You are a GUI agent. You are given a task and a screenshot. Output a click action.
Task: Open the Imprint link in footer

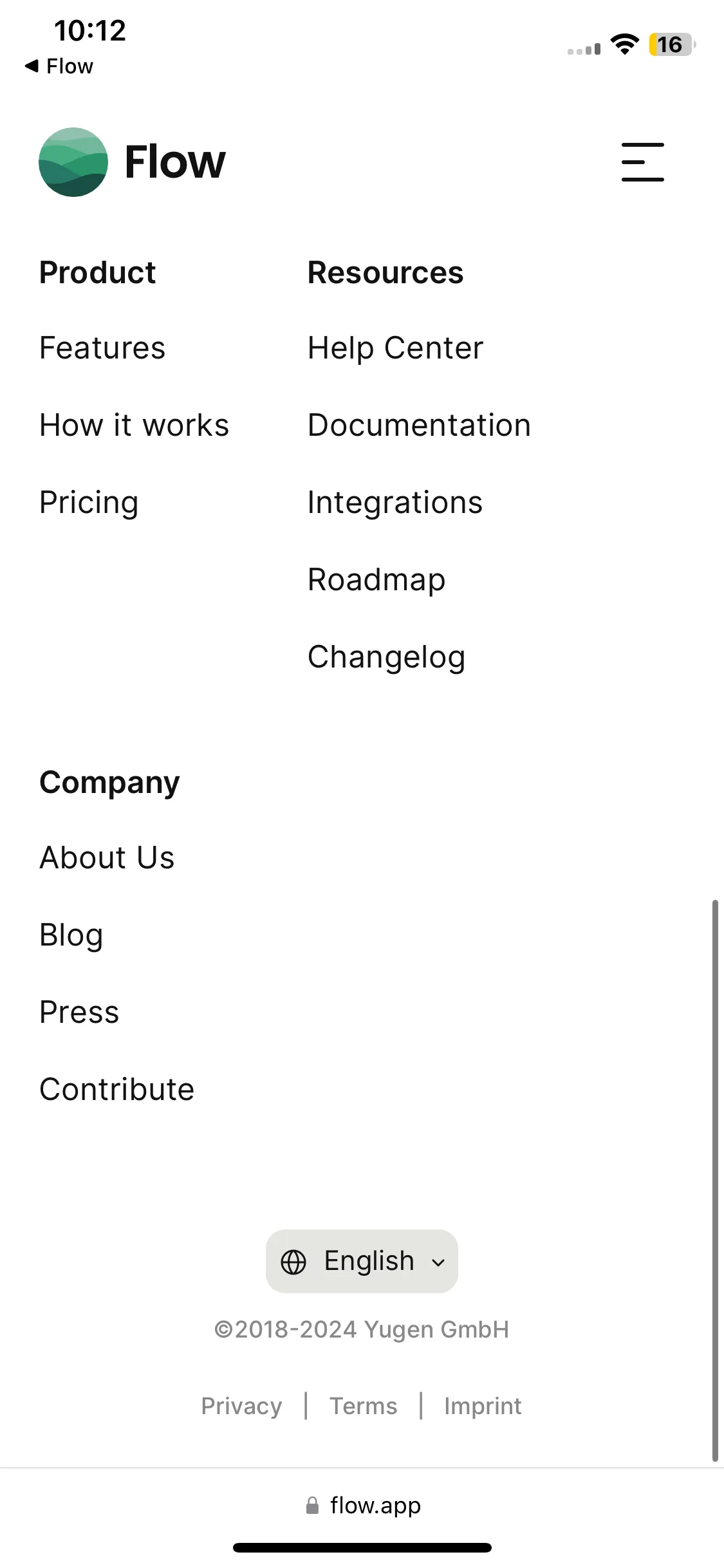483,1406
